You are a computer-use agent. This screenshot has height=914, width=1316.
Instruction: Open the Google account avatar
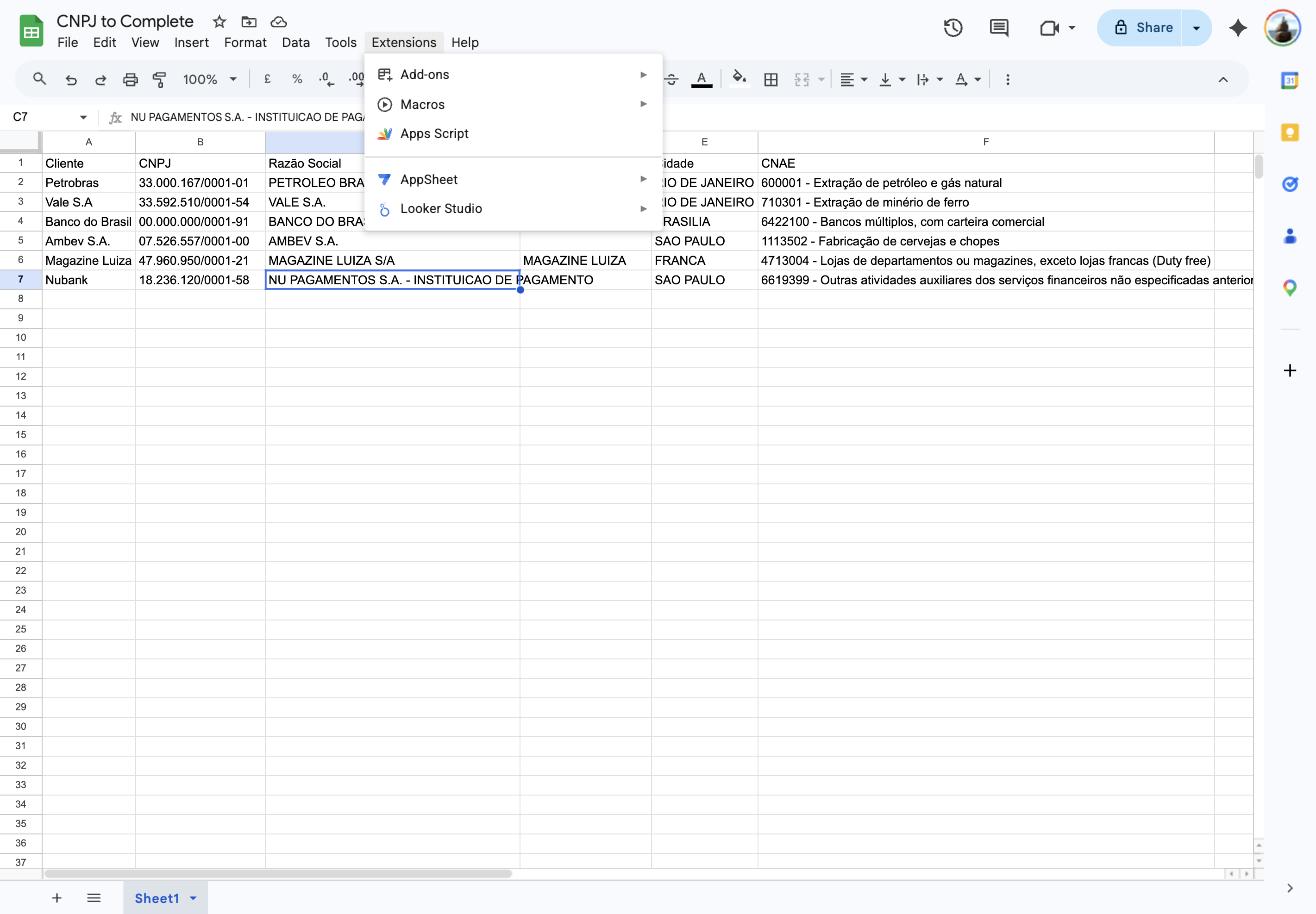point(1282,28)
